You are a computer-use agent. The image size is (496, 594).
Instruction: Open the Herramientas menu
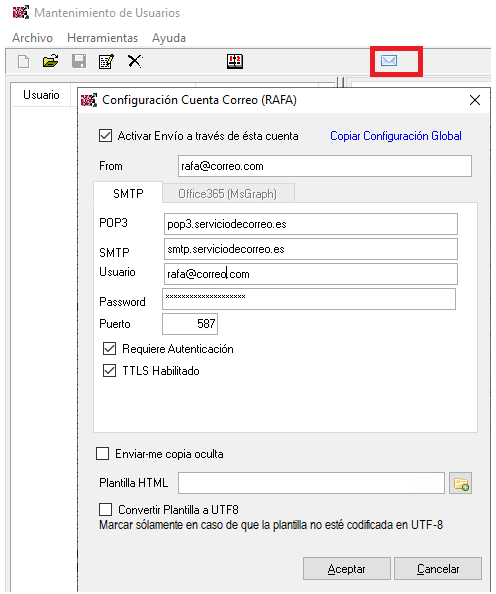coord(102,38)
